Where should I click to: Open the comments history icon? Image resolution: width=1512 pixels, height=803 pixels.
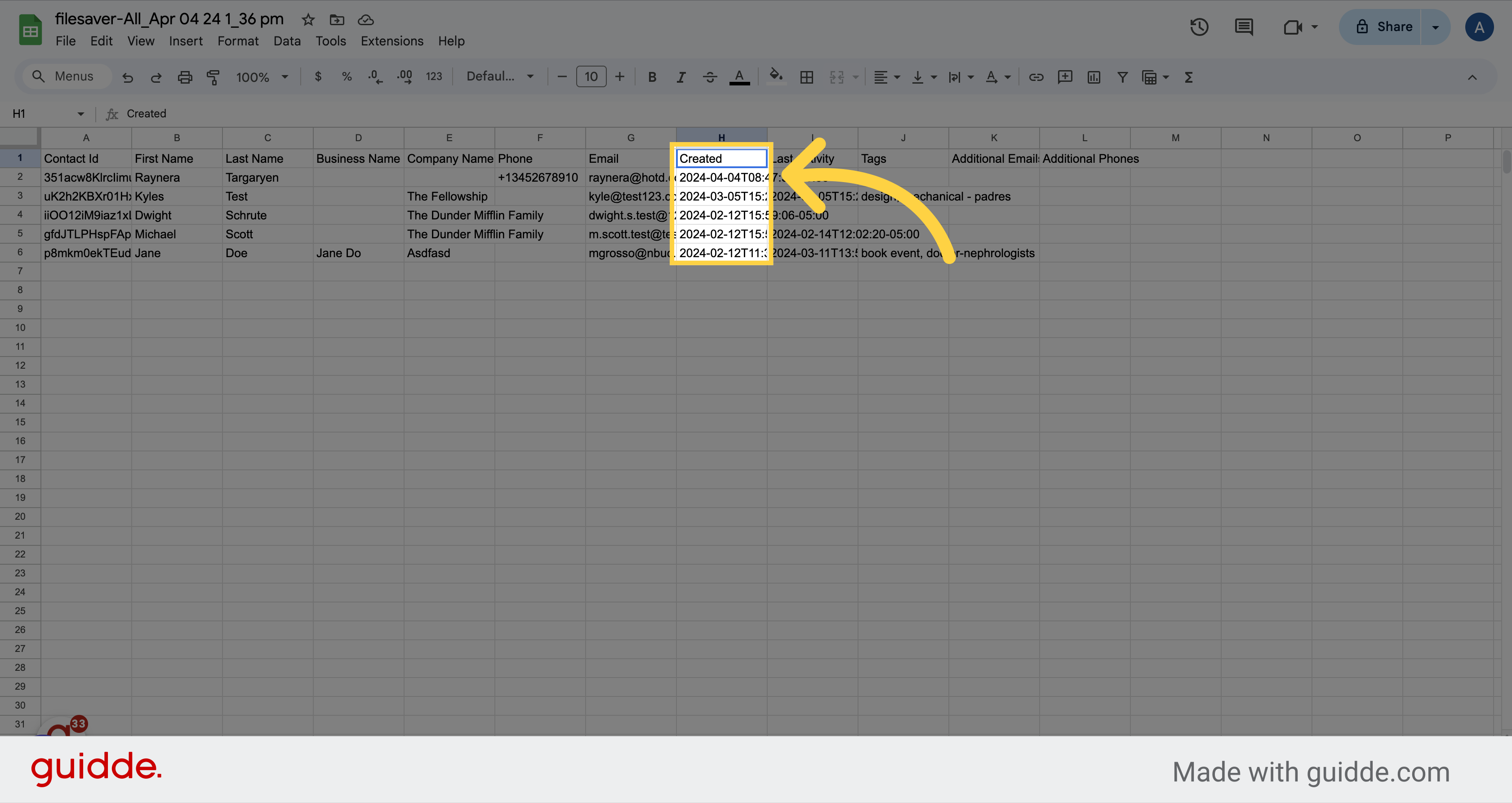[x=1244, y=27]
